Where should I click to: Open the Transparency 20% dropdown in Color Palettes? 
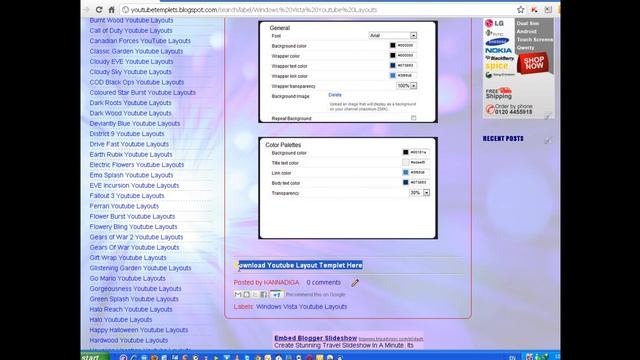419,193
